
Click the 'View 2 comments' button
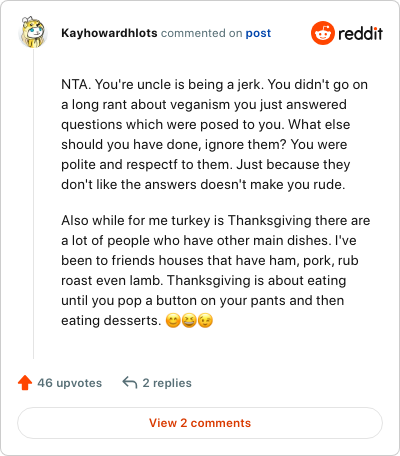click(200, 423)
